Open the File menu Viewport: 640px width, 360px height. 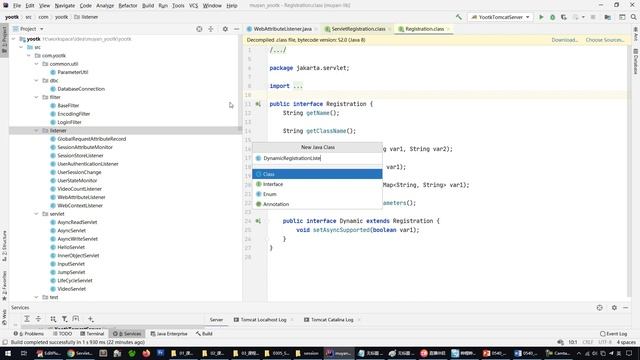click(x=17, y=6)
